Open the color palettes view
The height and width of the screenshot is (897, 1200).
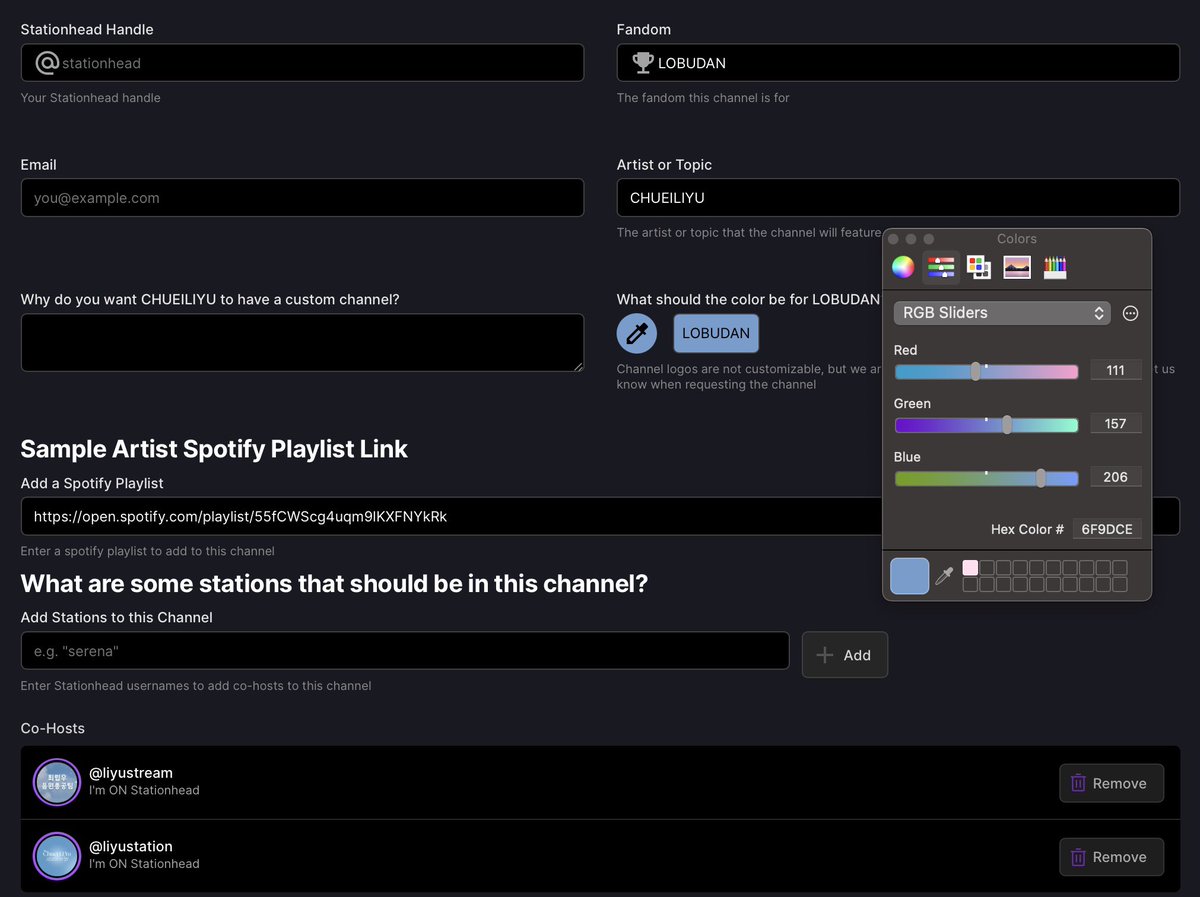click(x=978, y=267)
